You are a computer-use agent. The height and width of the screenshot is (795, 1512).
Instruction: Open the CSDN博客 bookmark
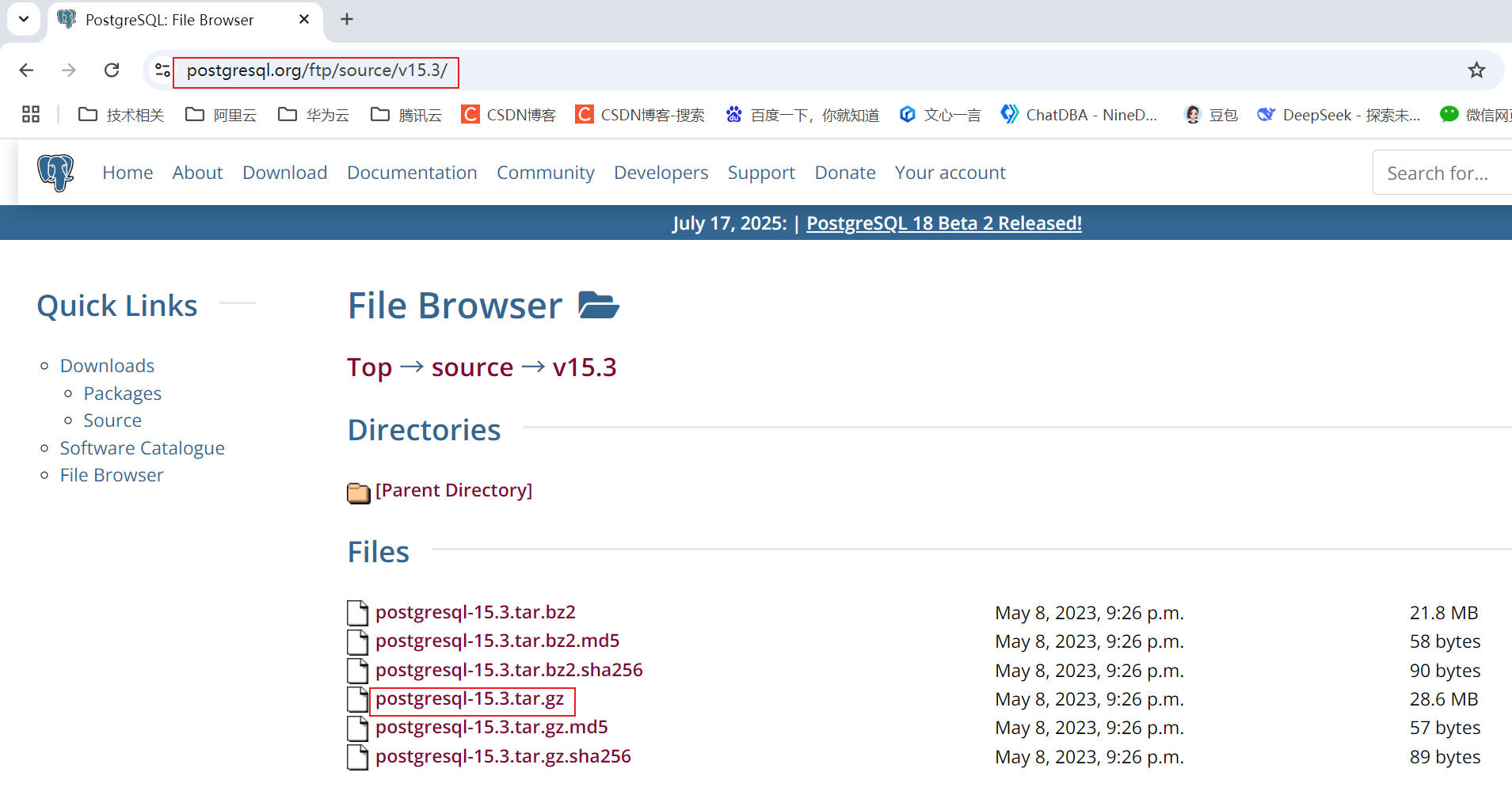point(508,116)
